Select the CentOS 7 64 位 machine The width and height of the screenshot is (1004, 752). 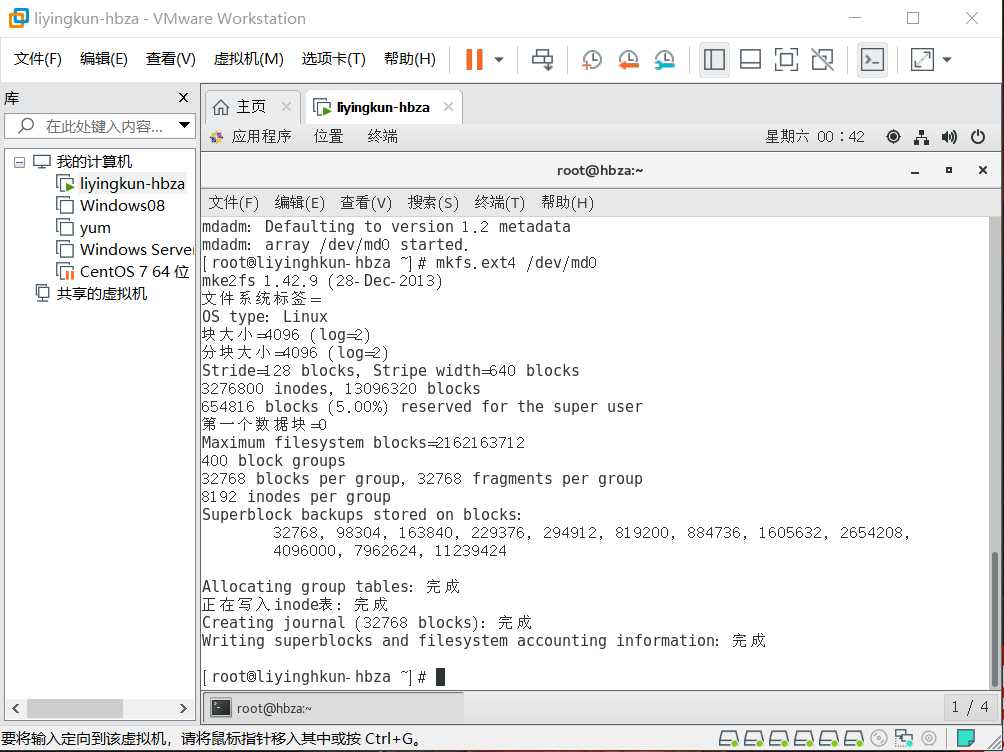134,272
